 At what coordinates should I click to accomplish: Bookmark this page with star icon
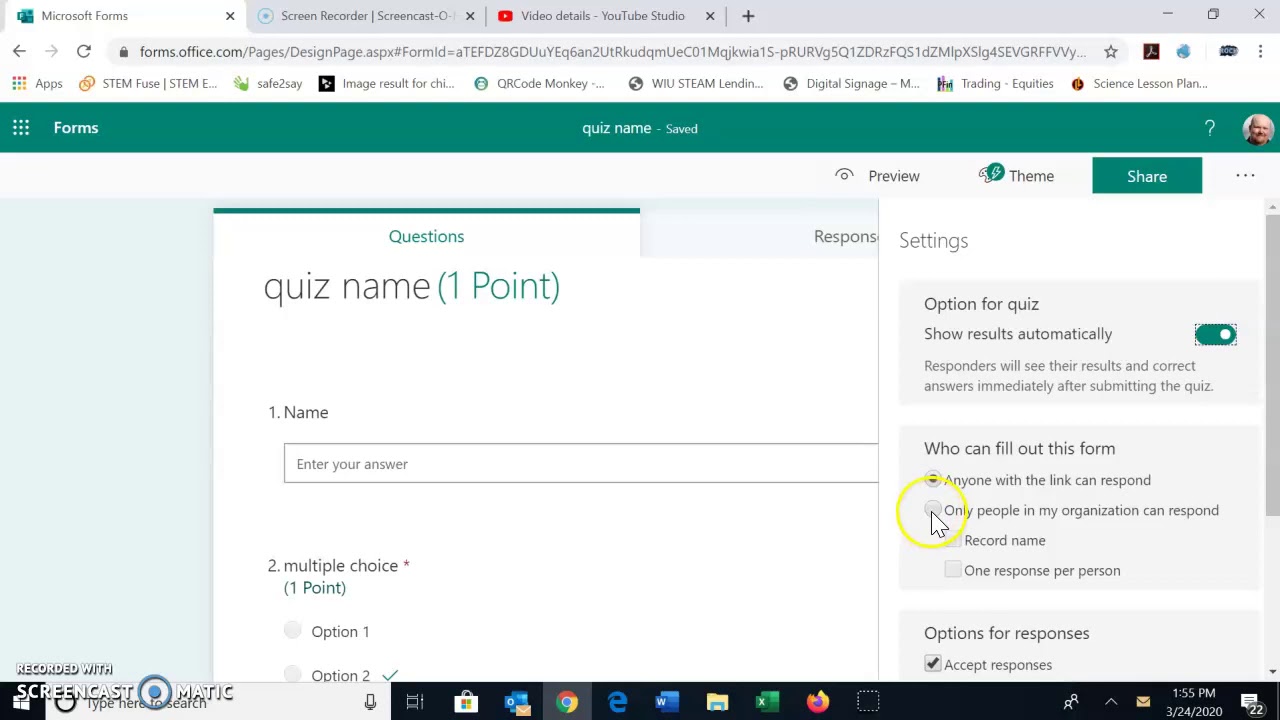(x=1110, y=52)
